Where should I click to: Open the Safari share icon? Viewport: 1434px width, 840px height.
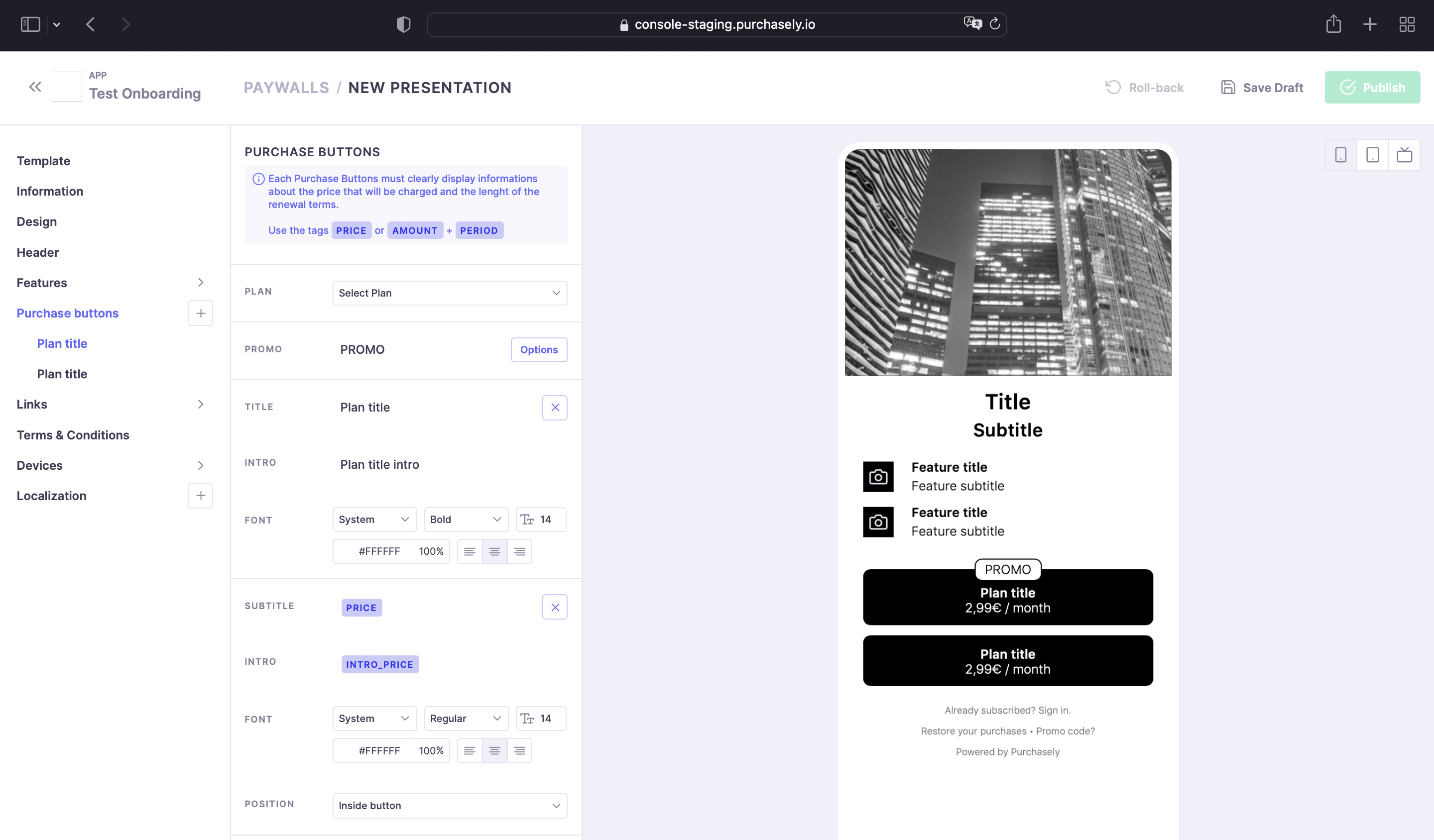tap(1333, 24)
